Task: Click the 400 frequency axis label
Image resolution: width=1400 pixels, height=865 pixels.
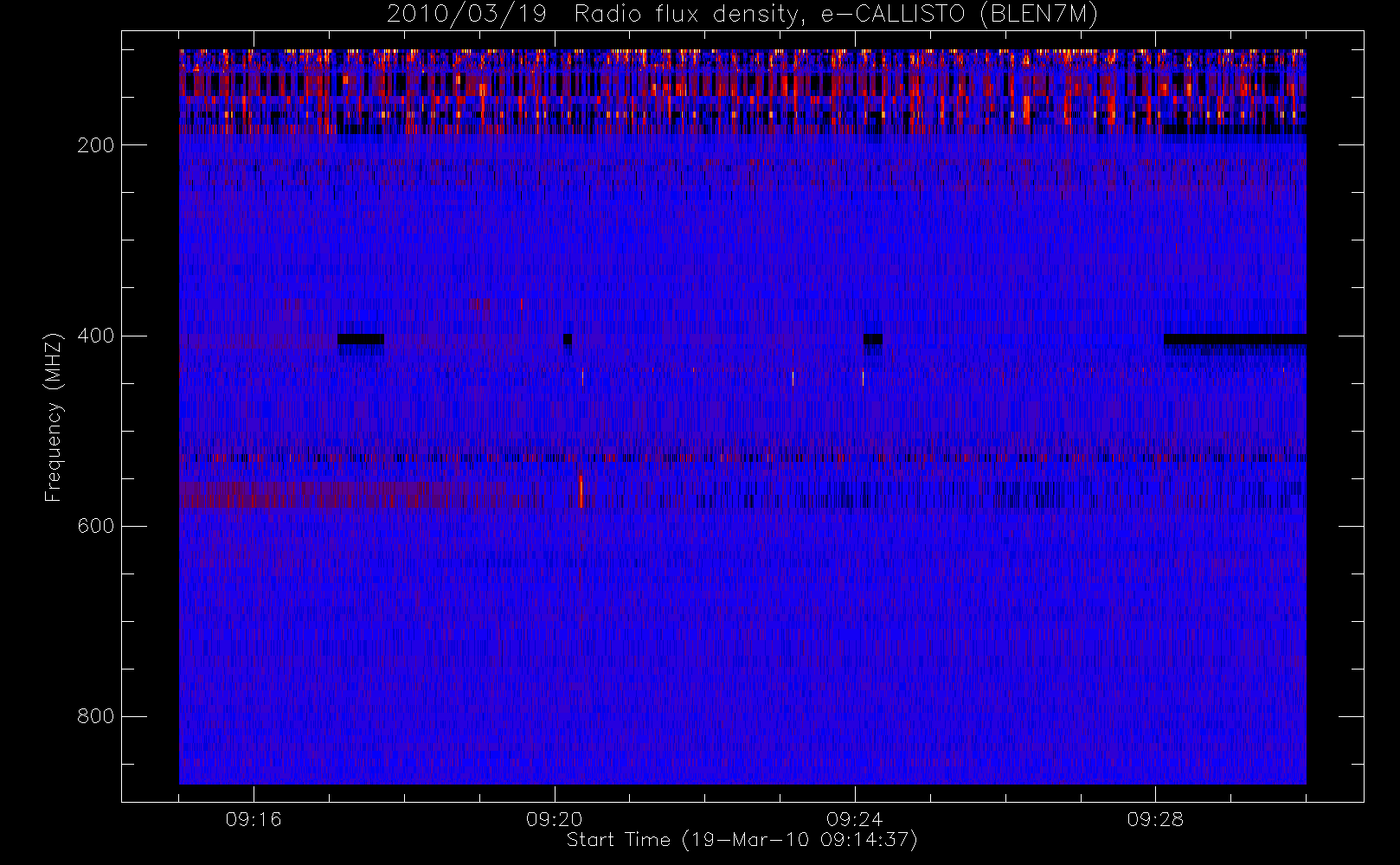Action: pyautogui.click(x=95, y=336)
